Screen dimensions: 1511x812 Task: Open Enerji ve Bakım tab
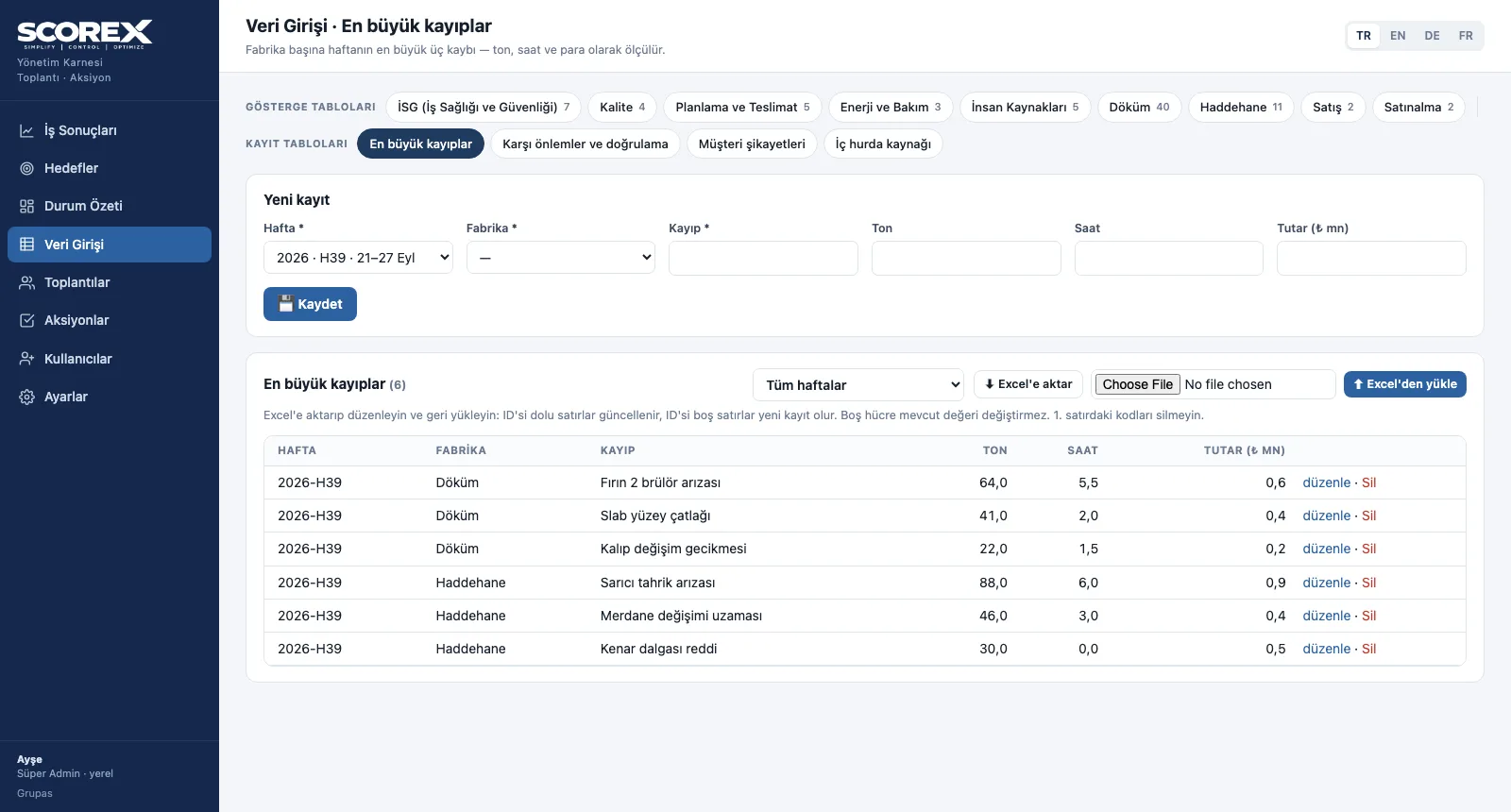tap(891, 108)
